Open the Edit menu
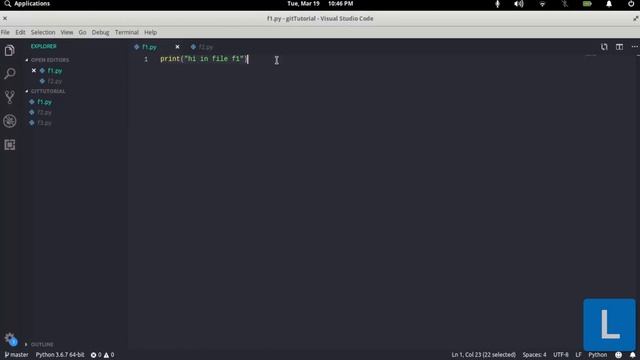 [x=20, y=32]
